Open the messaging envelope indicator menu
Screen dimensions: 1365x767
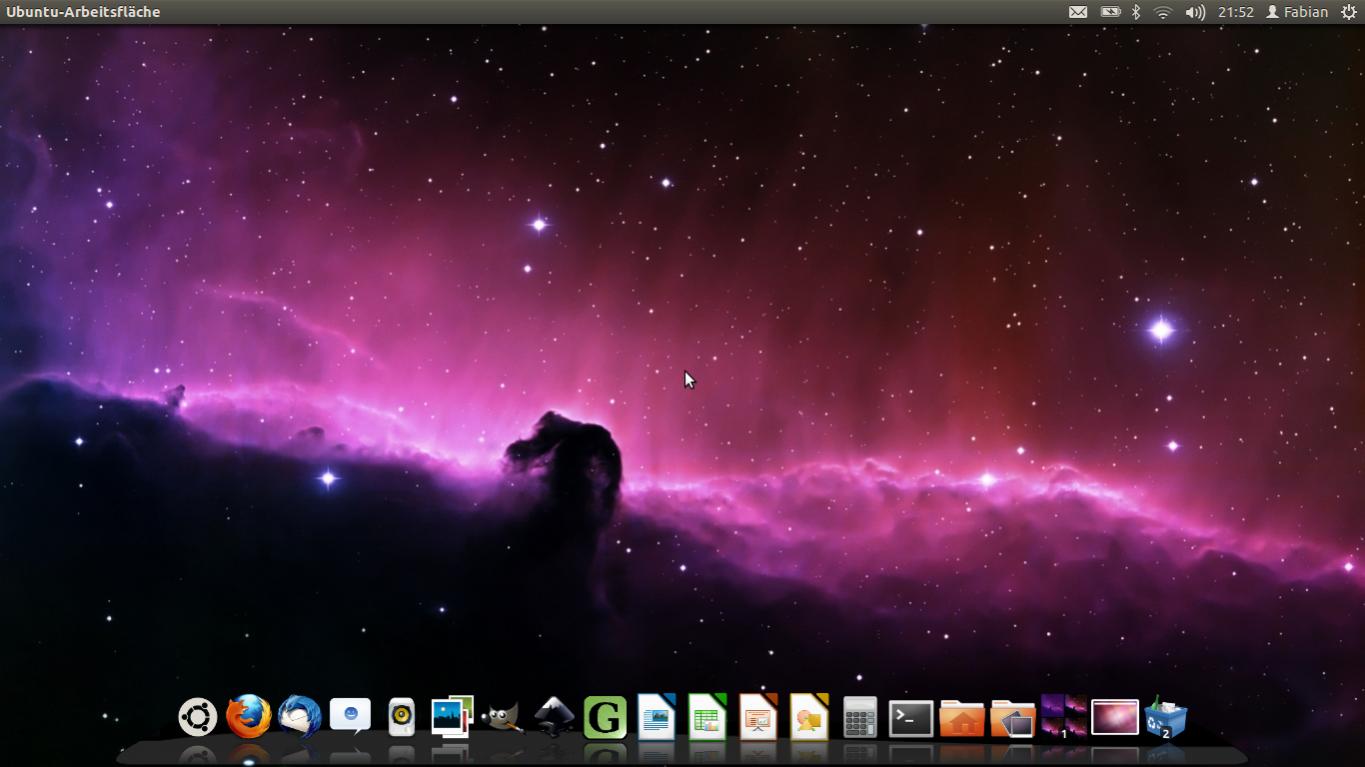click(x=1077, y=12)
